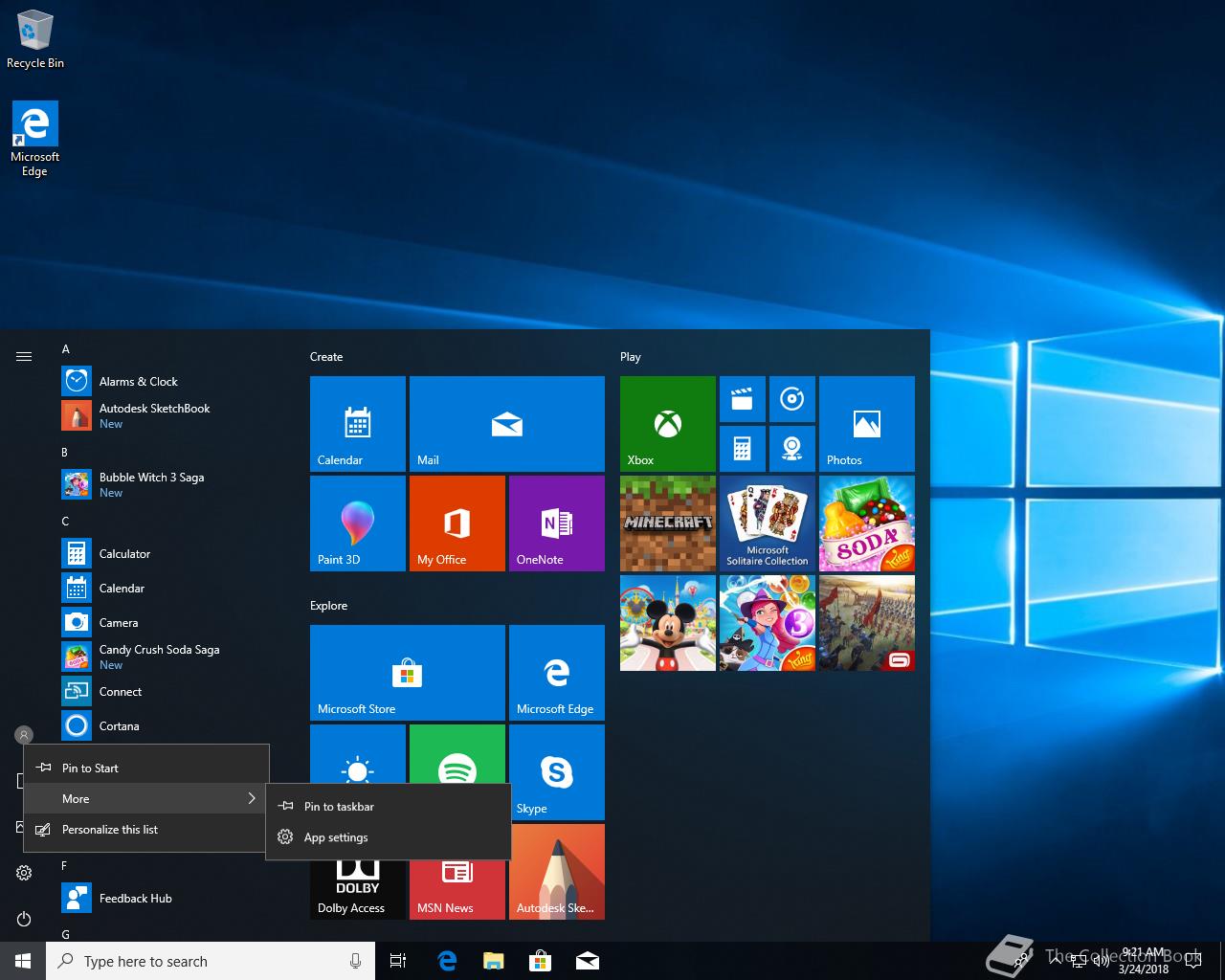The height and width of the screenshot is (980, 1225).
Task: Launch Paint 3D tile
Action: (358, 523)
